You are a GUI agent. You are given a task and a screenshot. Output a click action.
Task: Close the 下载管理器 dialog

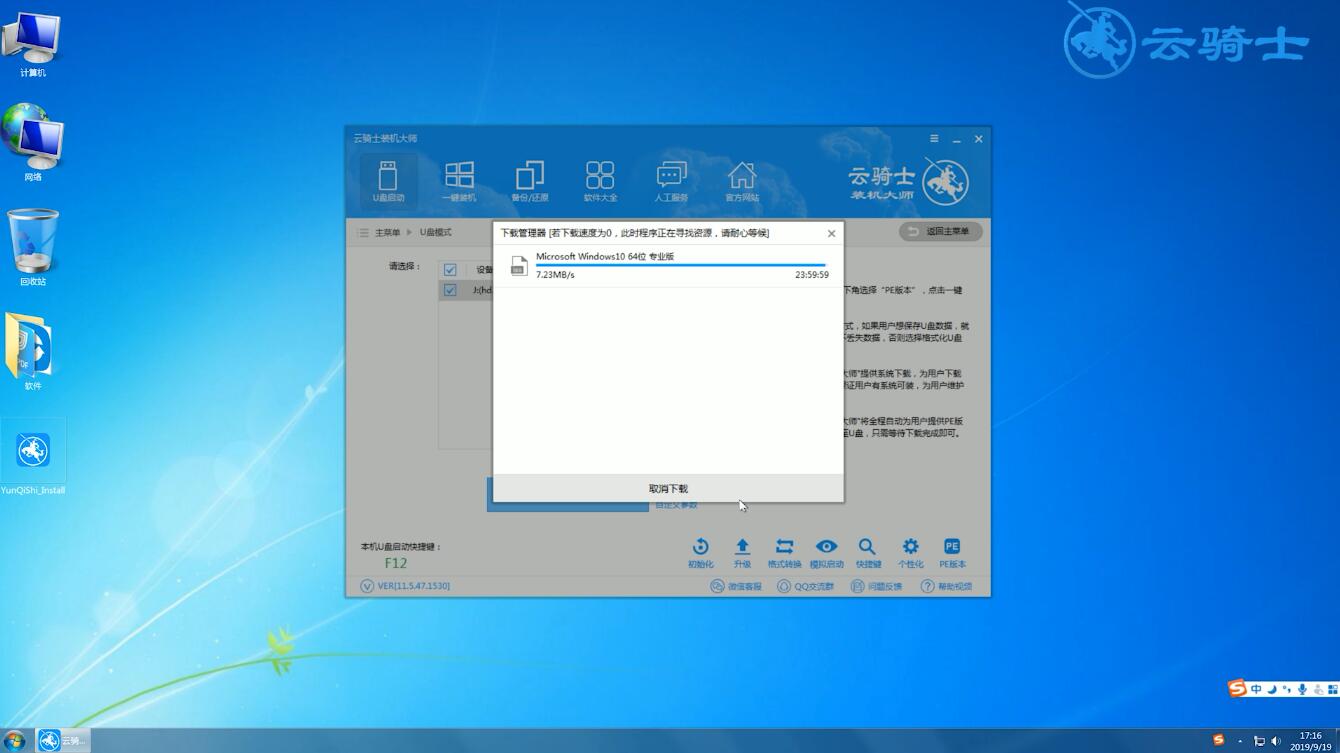(x=831, y=234)
